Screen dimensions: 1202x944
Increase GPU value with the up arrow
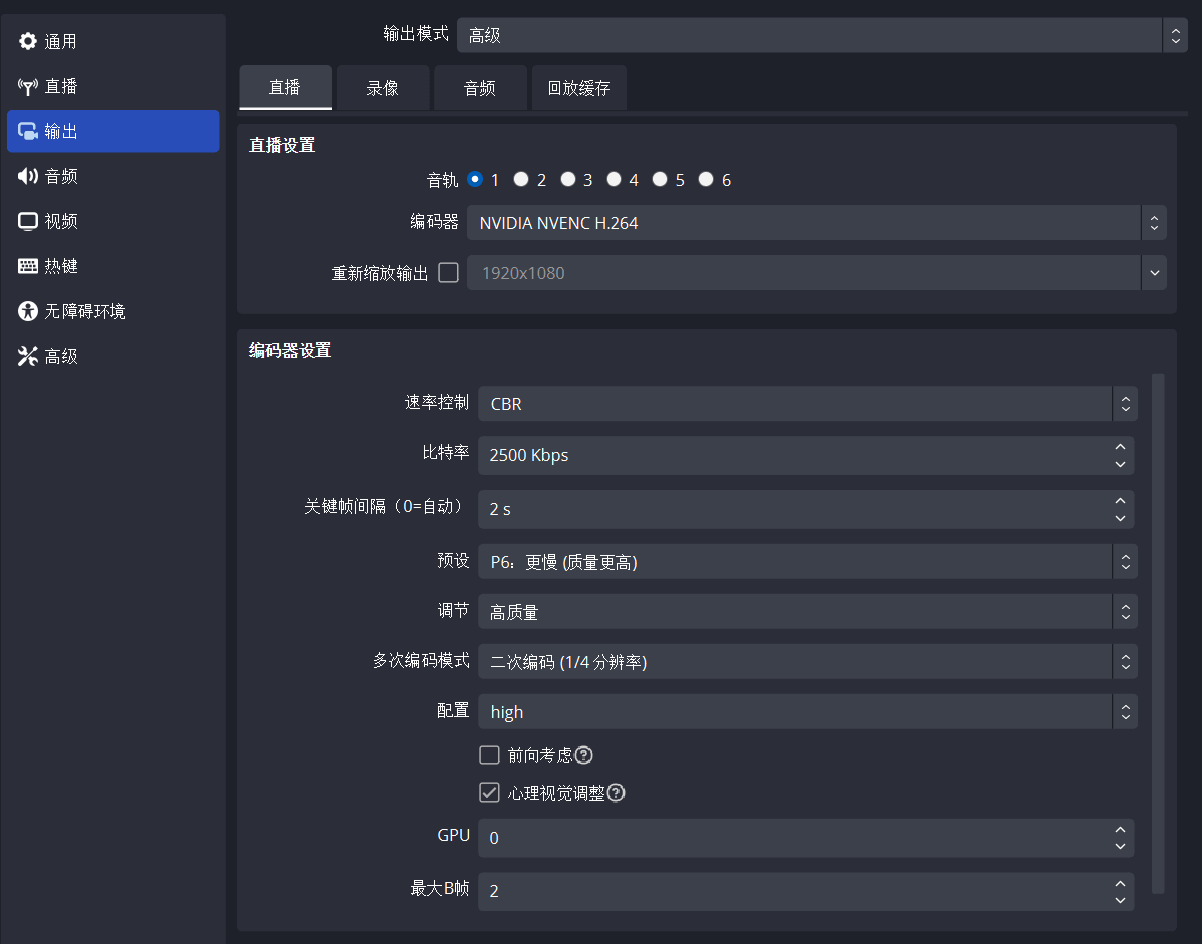pyautogui.click(x=1120, y=829)
